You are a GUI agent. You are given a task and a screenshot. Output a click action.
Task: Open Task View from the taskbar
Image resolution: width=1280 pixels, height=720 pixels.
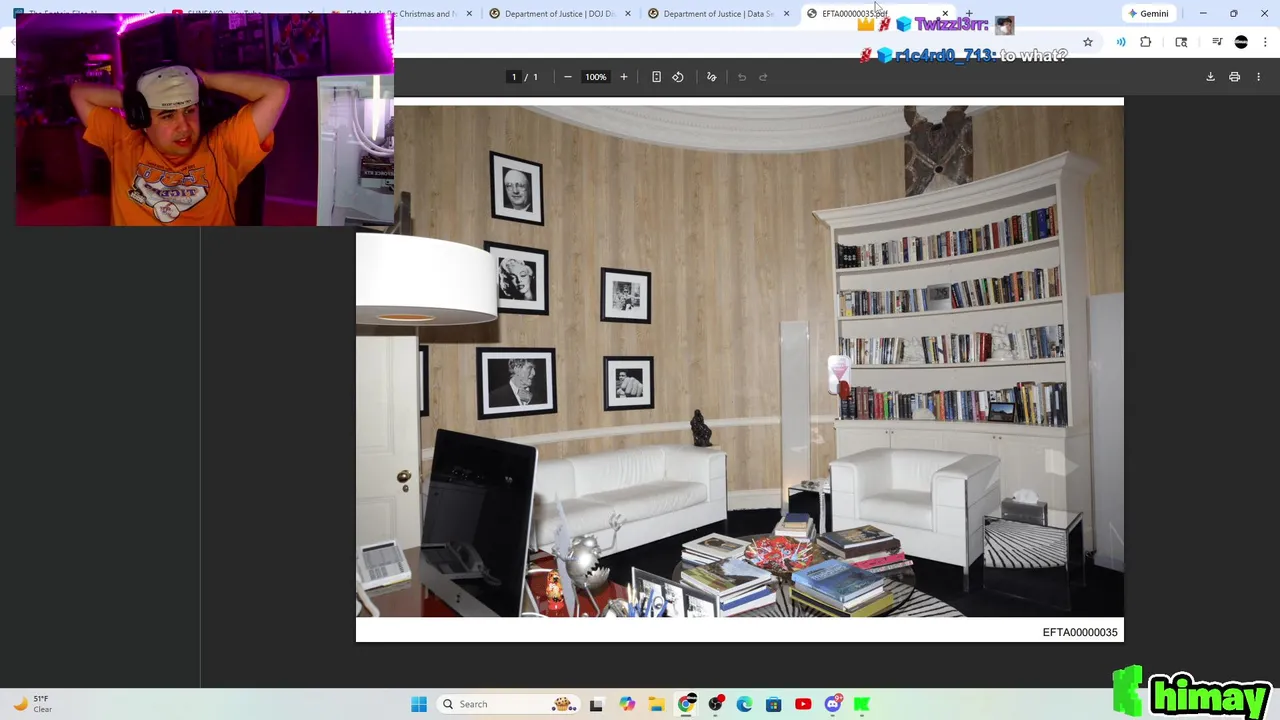(596, 704)
